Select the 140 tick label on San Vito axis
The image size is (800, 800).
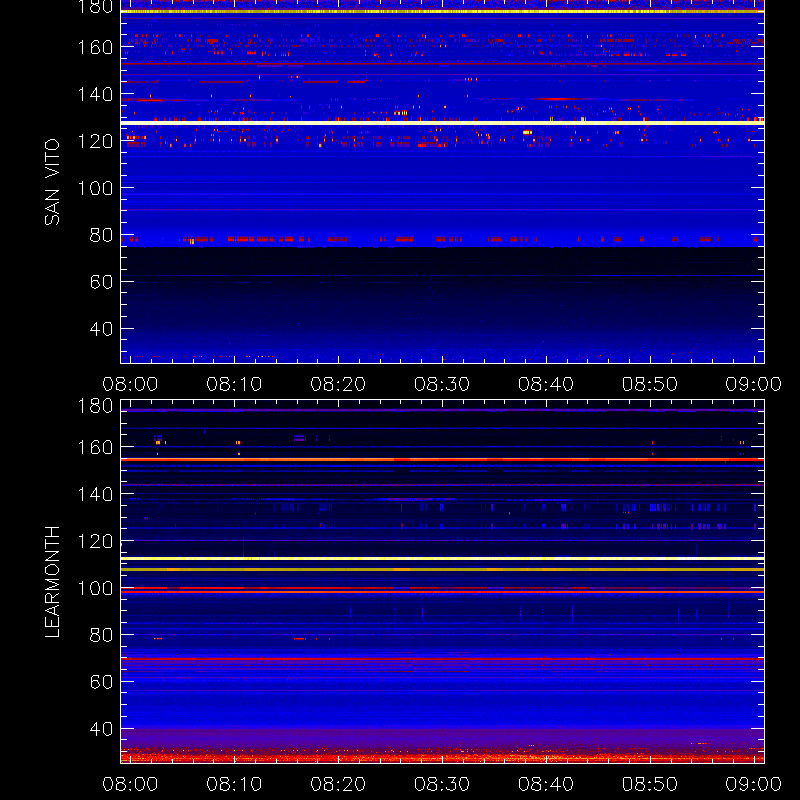[x=95, y=94]
